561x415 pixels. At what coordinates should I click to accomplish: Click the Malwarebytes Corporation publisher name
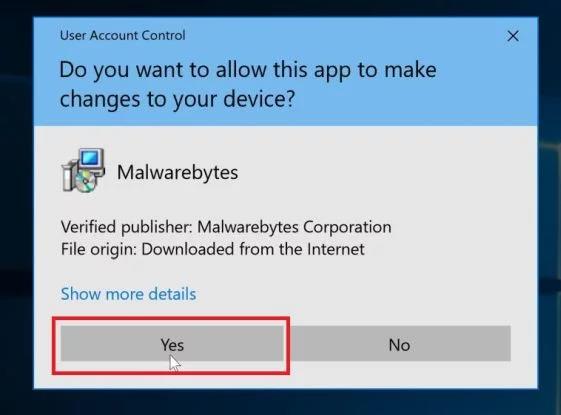point(294,227)
